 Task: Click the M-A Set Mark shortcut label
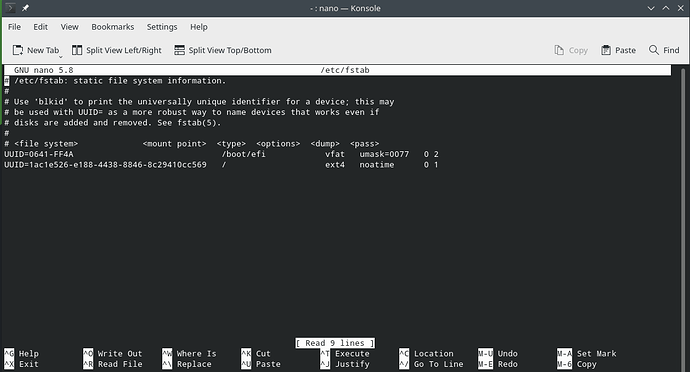587,354
